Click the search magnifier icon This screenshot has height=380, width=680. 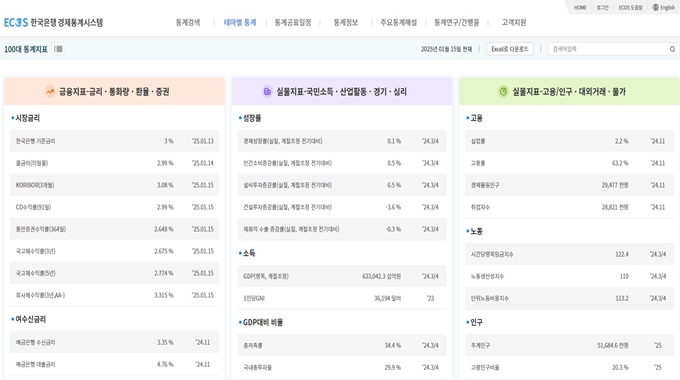click(672, 49)
